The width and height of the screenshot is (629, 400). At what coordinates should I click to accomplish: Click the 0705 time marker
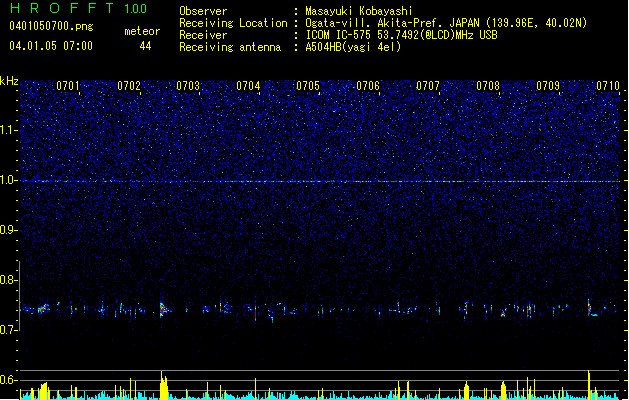point(308,86)
